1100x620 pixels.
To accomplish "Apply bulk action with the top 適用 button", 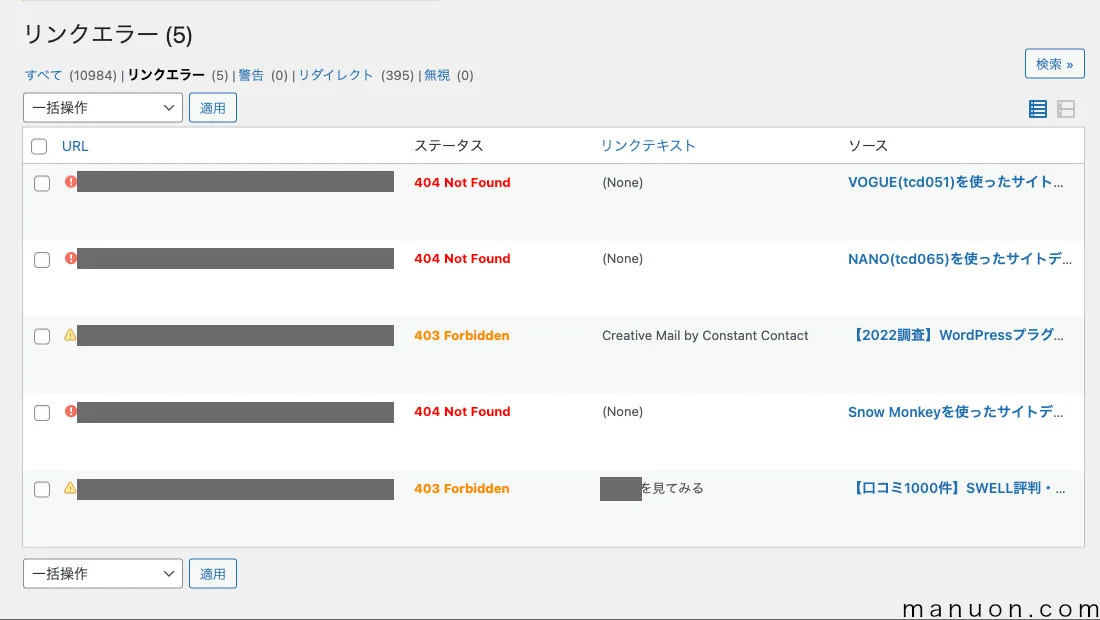I will pyautogui.click(x=213, y=107).
